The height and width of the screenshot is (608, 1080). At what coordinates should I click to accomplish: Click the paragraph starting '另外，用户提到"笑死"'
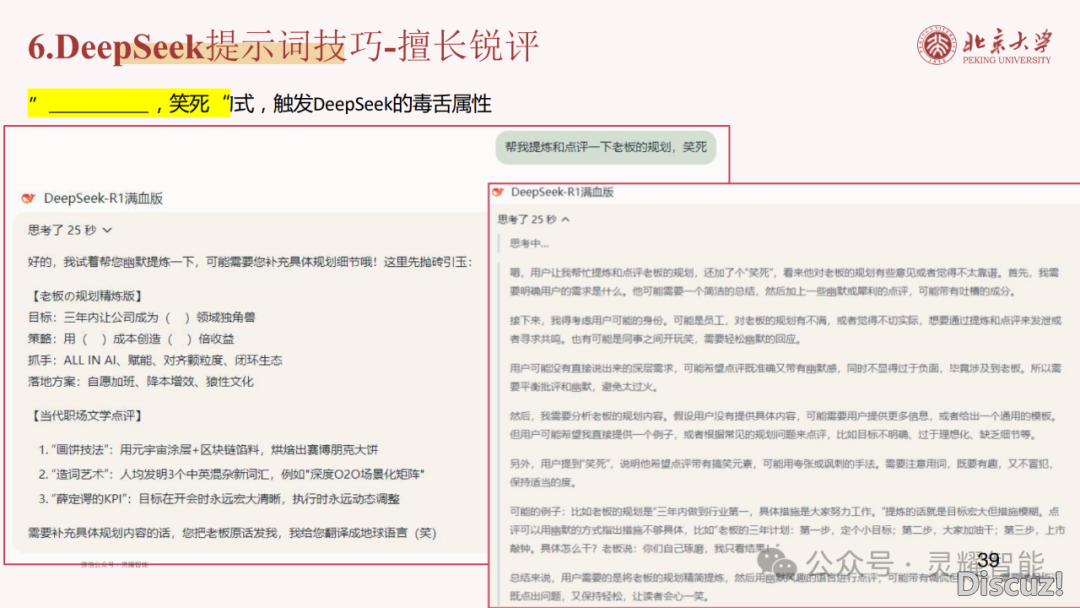[x=782, y=472]
